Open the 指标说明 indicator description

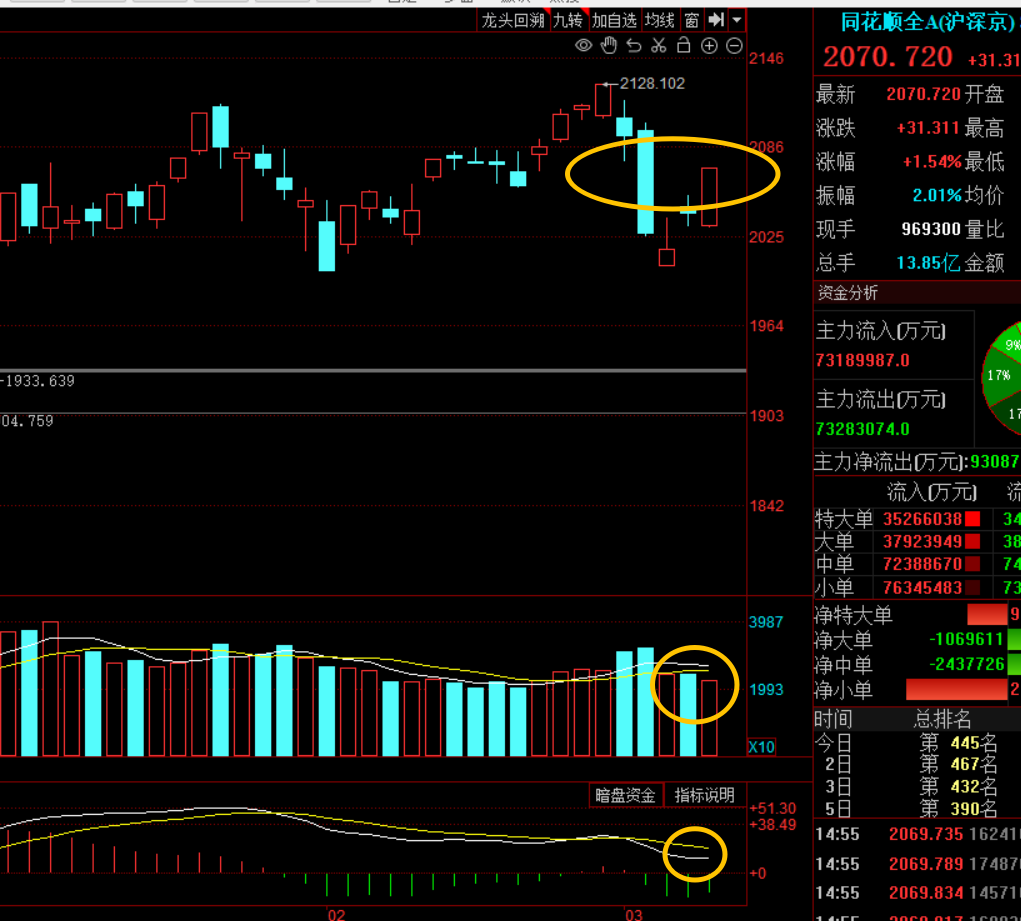click(x=705, y=795)
